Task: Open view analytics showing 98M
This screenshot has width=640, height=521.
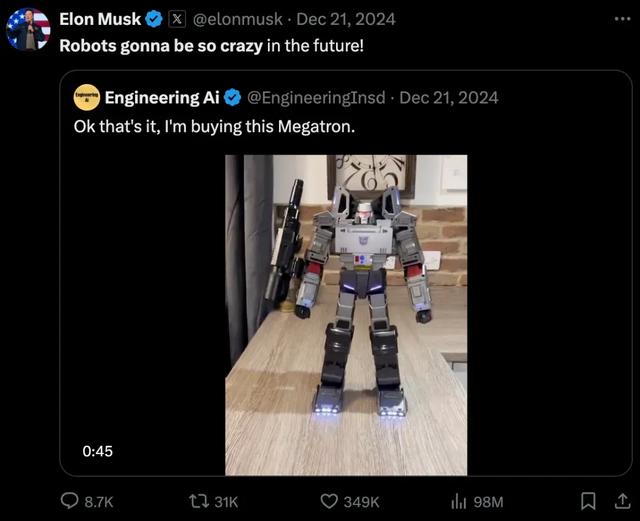Action: pos(461,501)
